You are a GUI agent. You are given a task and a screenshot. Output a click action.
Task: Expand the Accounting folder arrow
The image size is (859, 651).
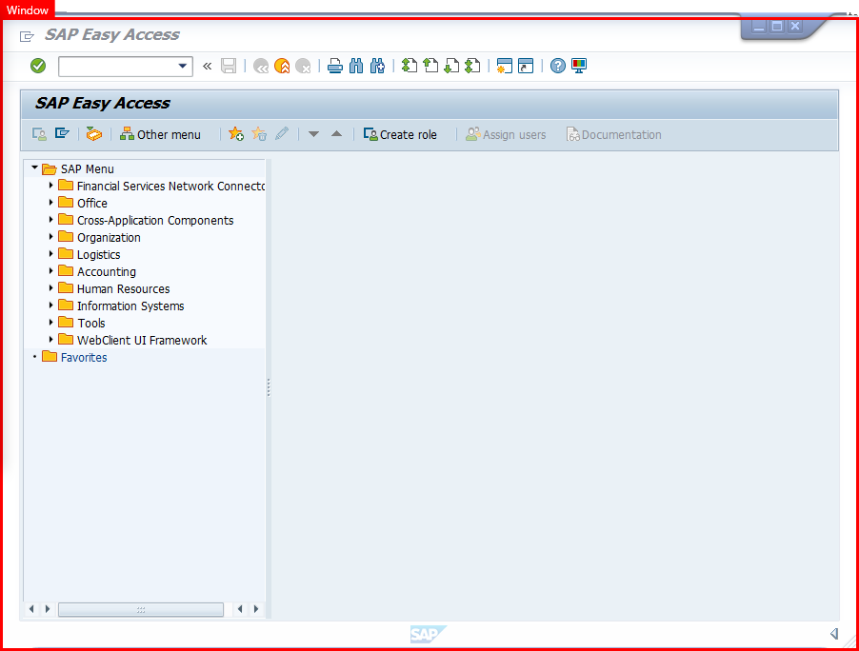coord(51,271)
